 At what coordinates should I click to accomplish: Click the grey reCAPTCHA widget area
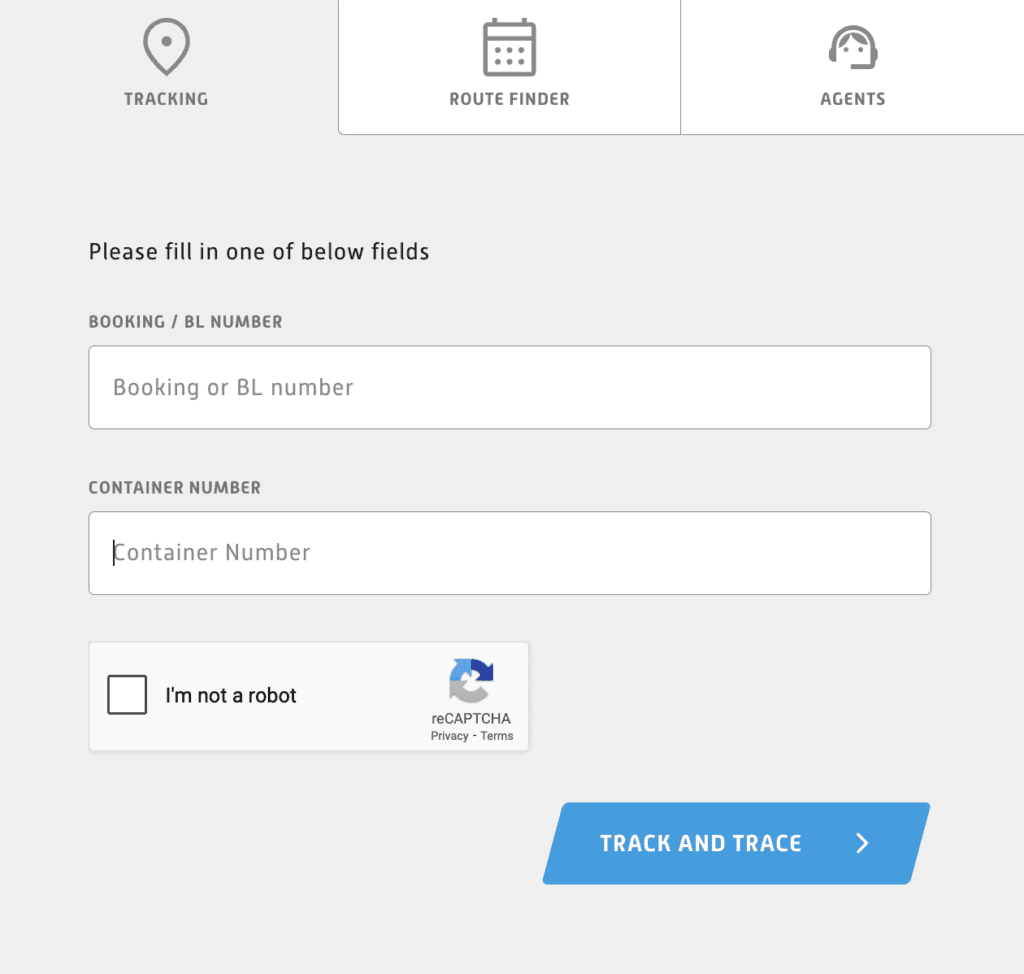click(309, 696)
